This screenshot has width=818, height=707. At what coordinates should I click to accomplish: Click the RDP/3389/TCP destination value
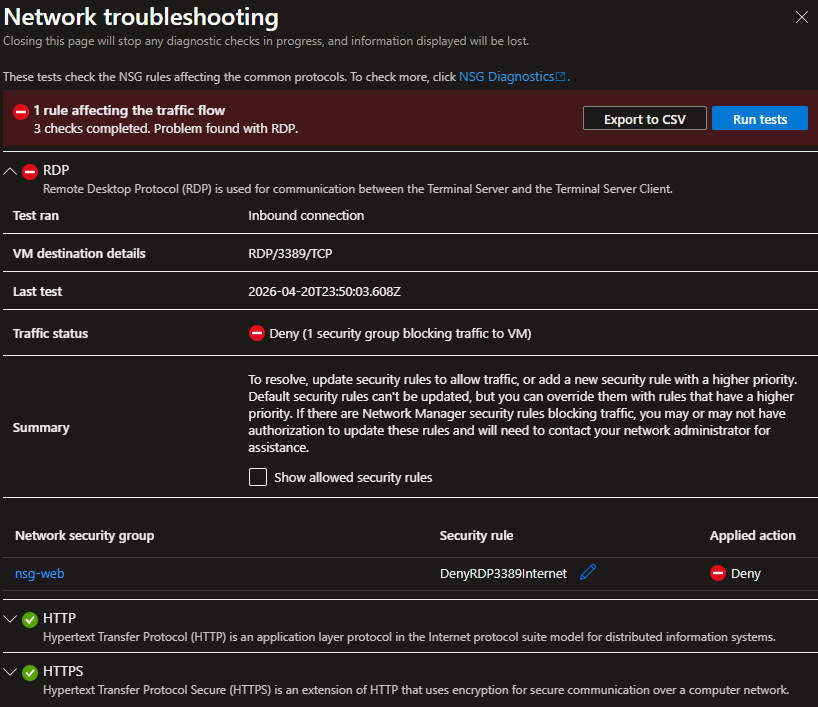click(x=290, y=254)
